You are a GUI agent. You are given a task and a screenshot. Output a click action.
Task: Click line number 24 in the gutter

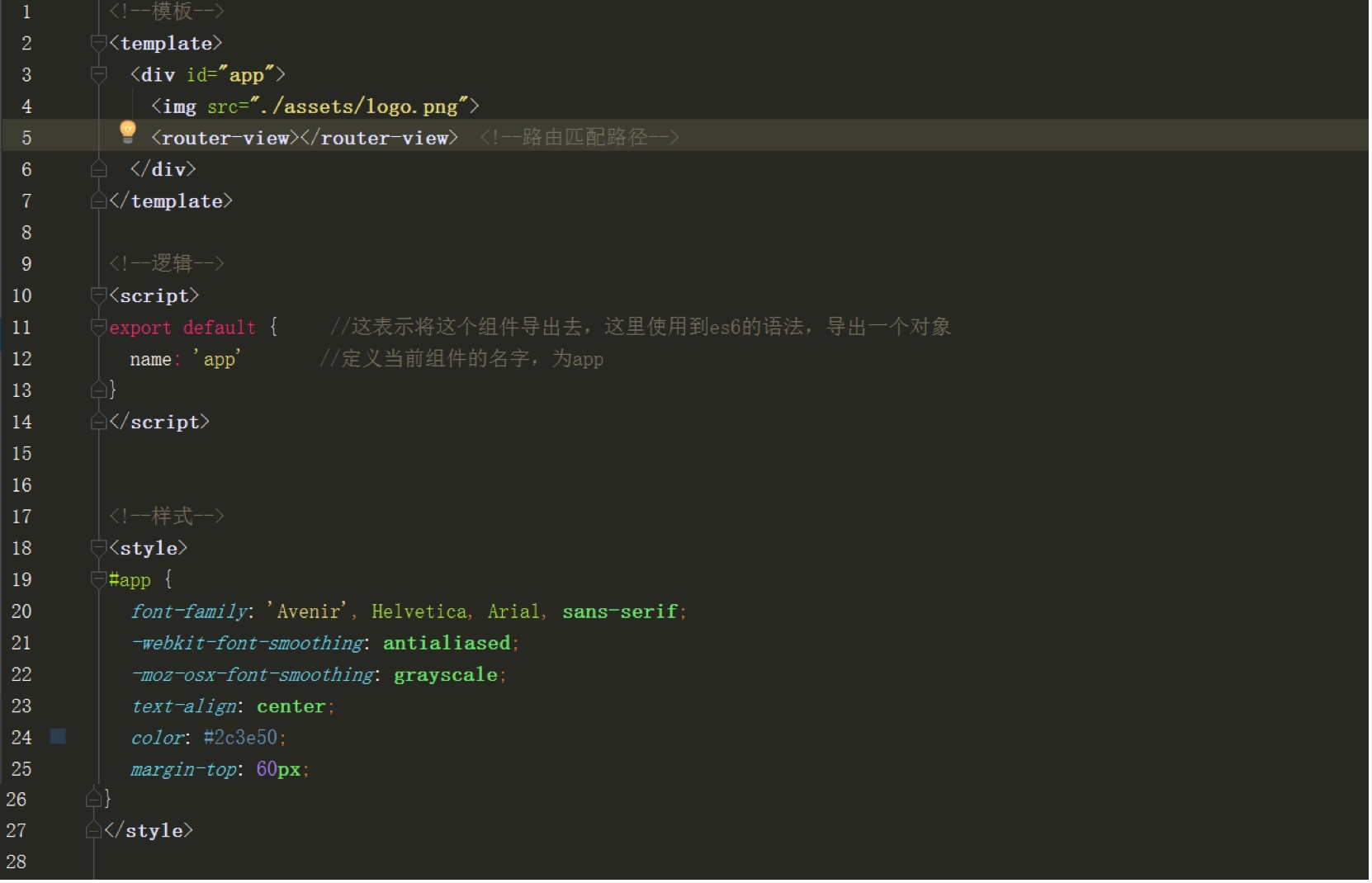coord(21,738)
